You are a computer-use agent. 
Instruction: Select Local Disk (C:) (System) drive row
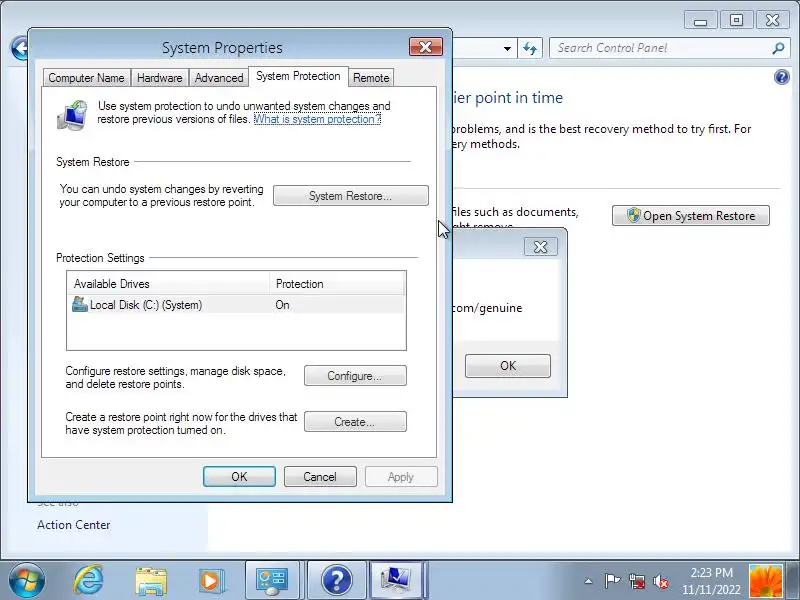(236, 305)
